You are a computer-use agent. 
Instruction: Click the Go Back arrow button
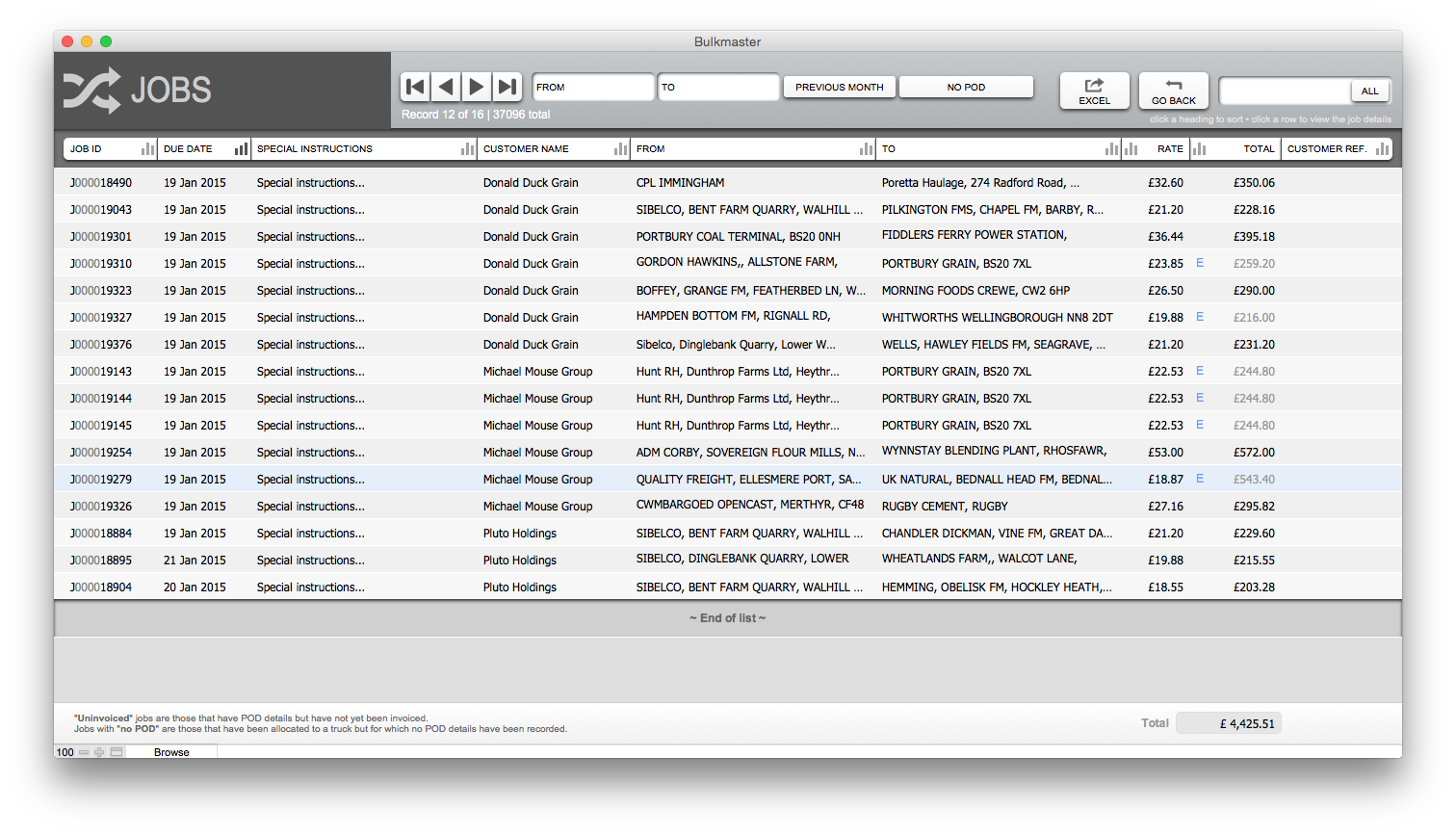click(x=1174, y=91)
